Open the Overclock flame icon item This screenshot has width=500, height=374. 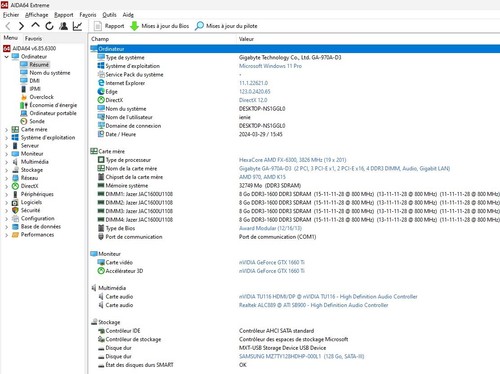pyautogui.click(x=24, y=97)
